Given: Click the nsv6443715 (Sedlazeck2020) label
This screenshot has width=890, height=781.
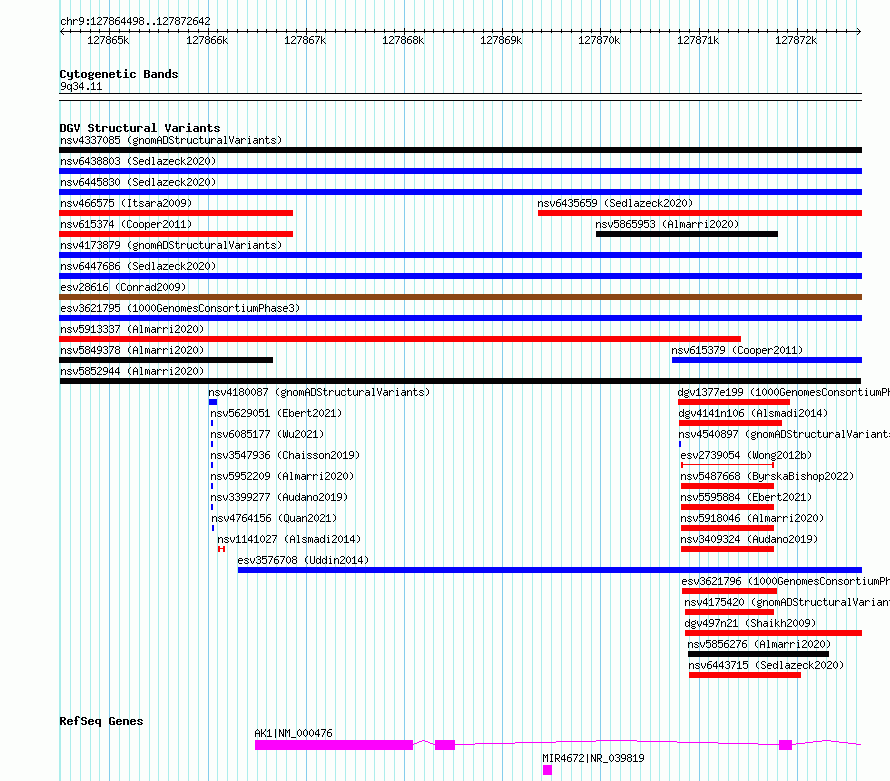Looking at the screenshot, I should pyautogui.click(x=766, y=665).
